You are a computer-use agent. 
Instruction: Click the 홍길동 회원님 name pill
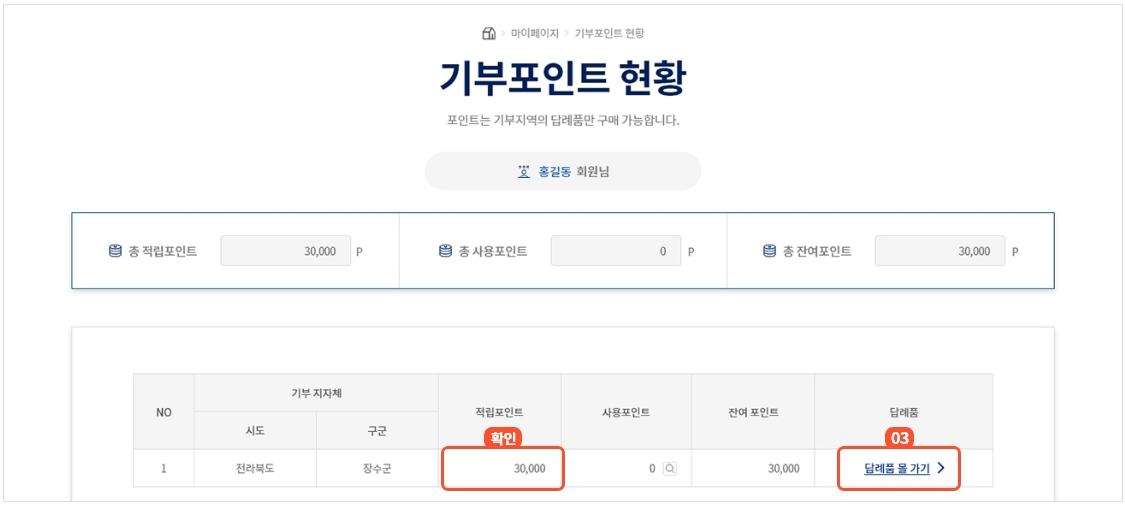[562, 171]
